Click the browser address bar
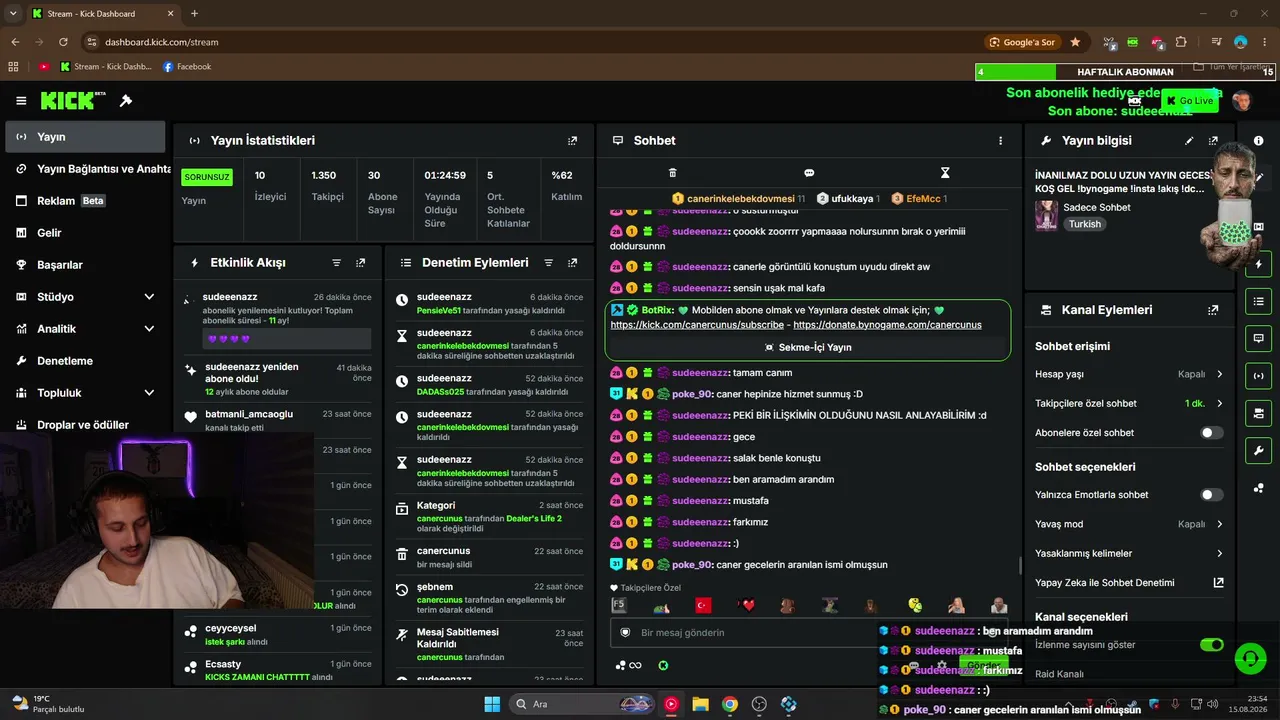 [x=530, y=42]
